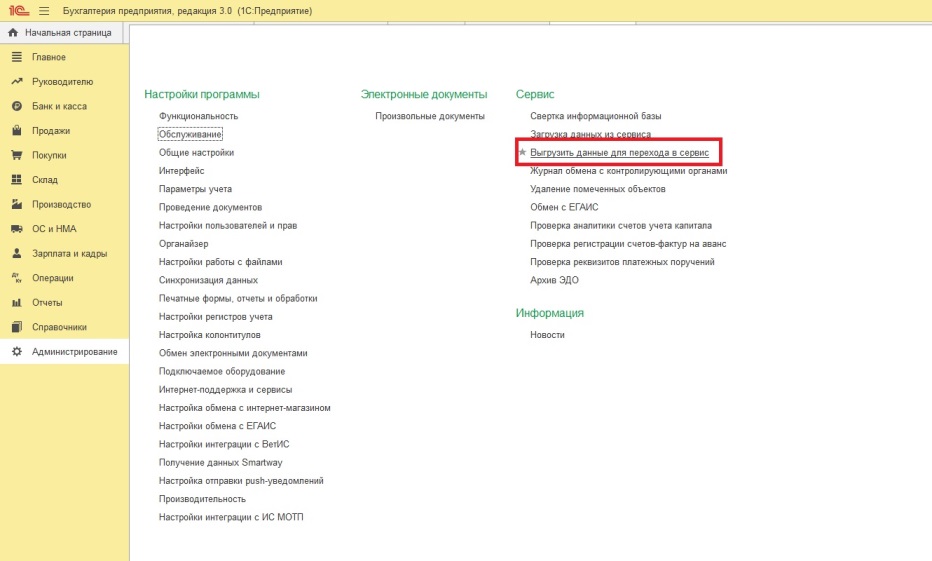Click the favorite star beside Выгрузить данные

point(522,152)
